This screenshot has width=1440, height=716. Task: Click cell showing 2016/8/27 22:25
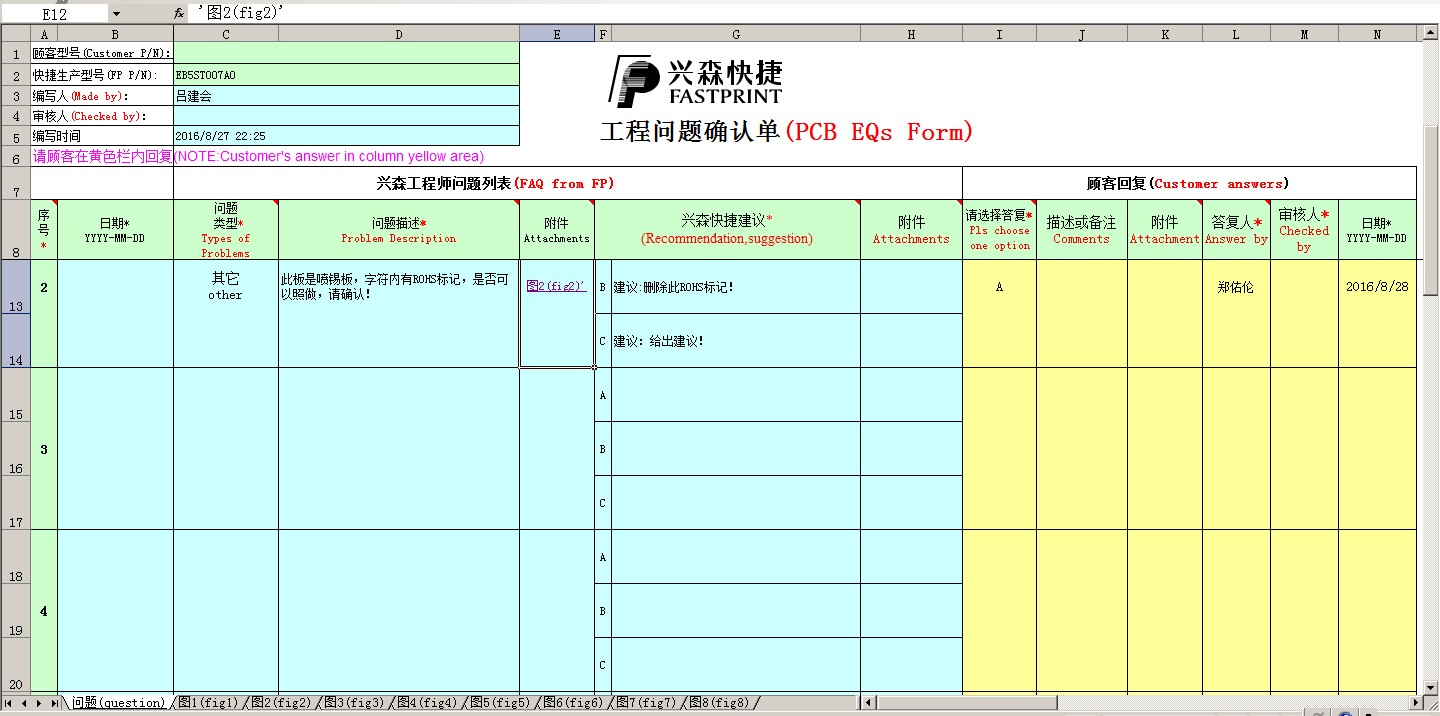[346, 136]
